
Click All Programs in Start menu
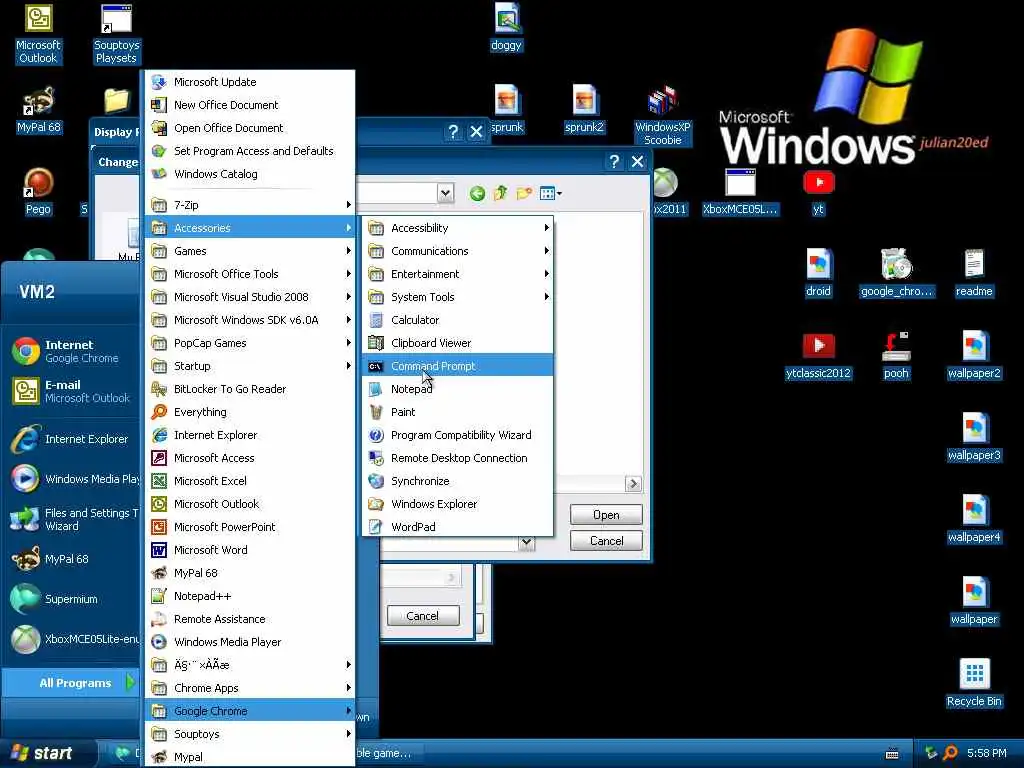(x=71, y=682)
